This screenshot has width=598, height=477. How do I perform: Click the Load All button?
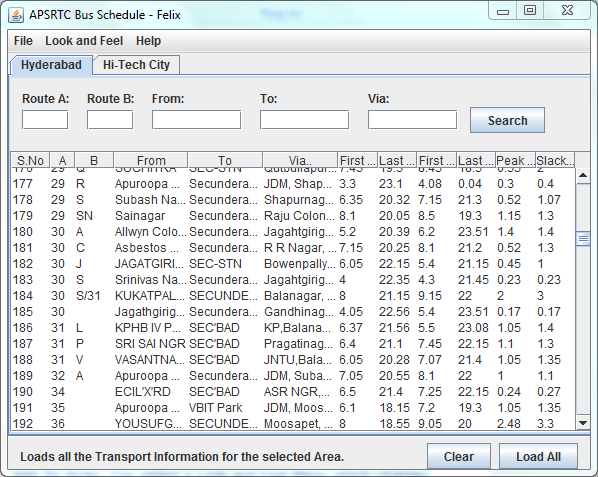click(x=538, y=456)
